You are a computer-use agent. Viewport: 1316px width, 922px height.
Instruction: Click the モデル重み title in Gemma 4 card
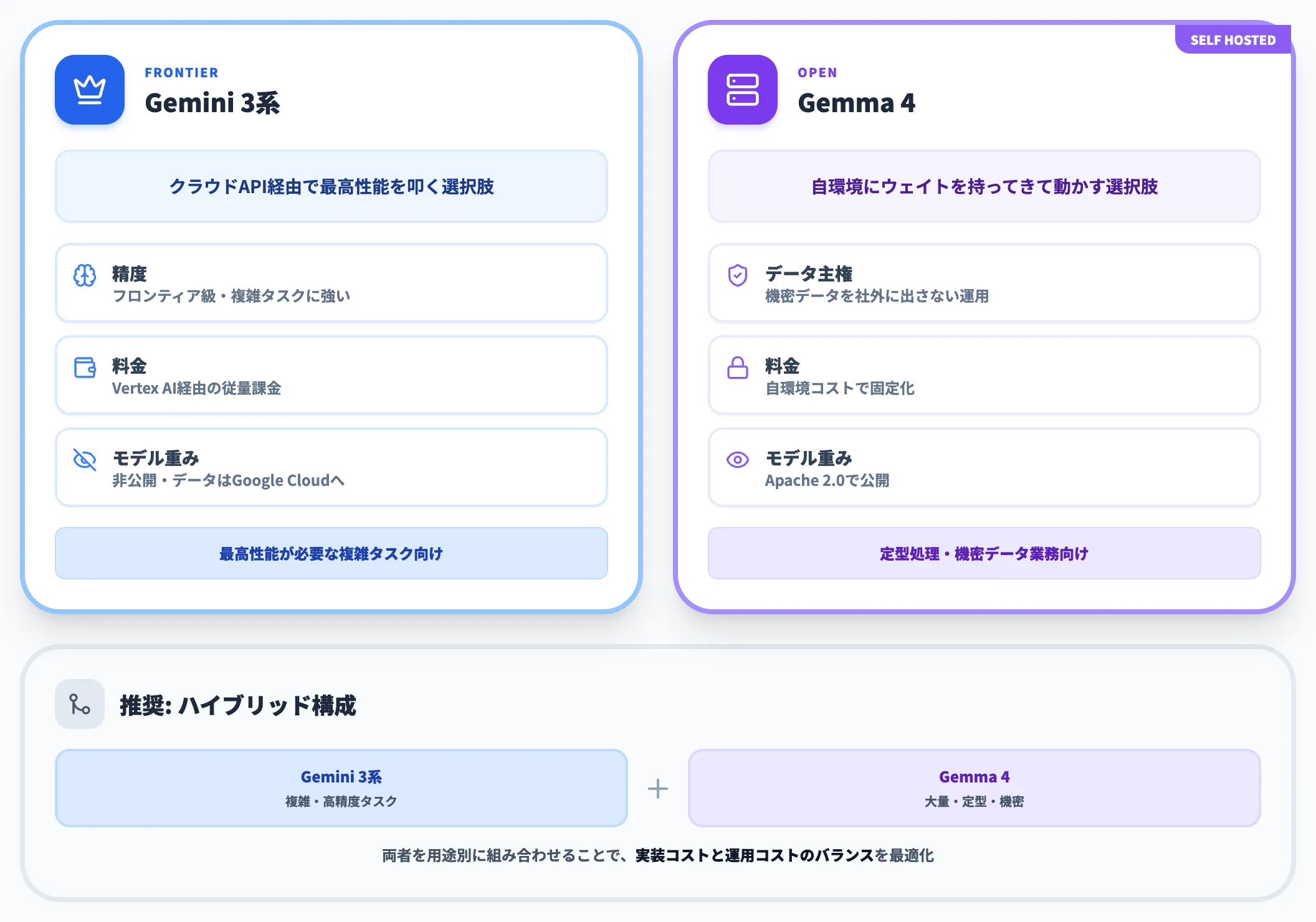pyautogui.click(x=809, y=459)
